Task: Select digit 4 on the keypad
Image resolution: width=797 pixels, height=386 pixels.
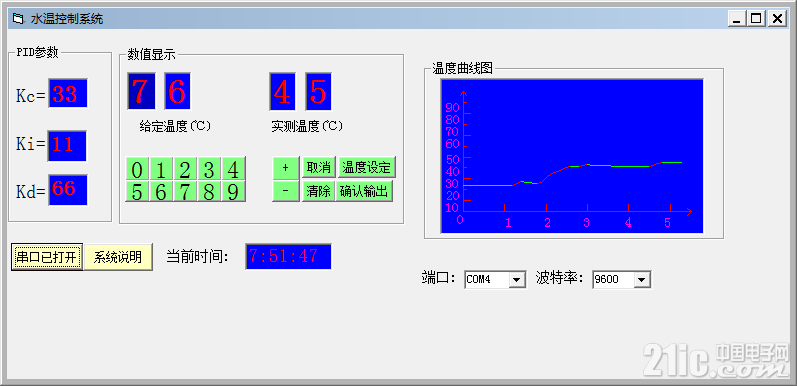Action: coord(233,168)
